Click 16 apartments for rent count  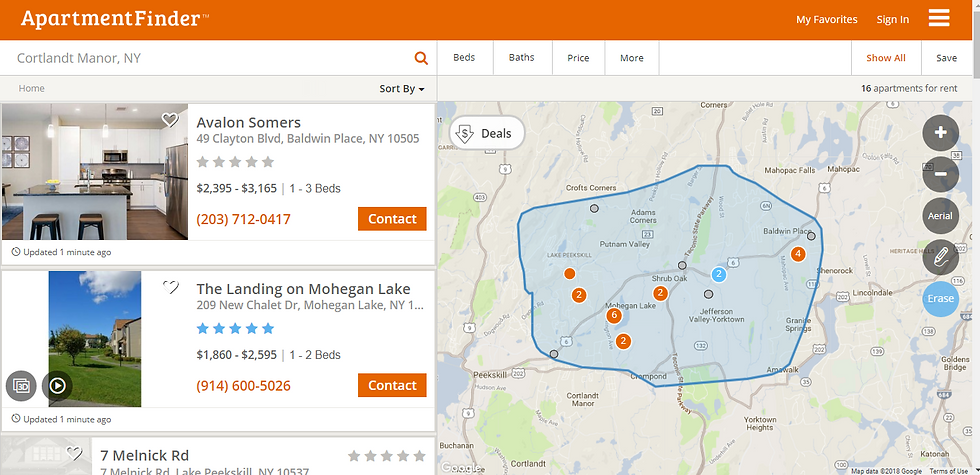coord(909,89)
